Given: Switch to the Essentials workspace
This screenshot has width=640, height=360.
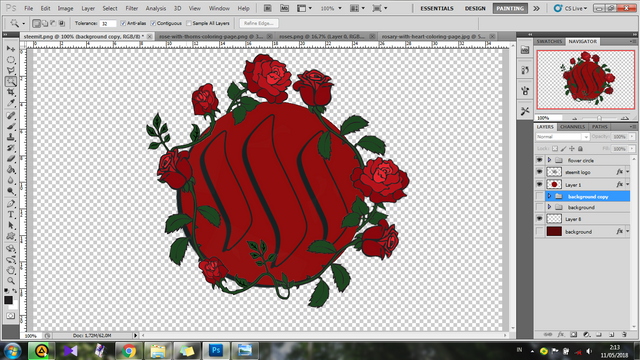Looking at the screenshot, I should click(x=437, y=8).
